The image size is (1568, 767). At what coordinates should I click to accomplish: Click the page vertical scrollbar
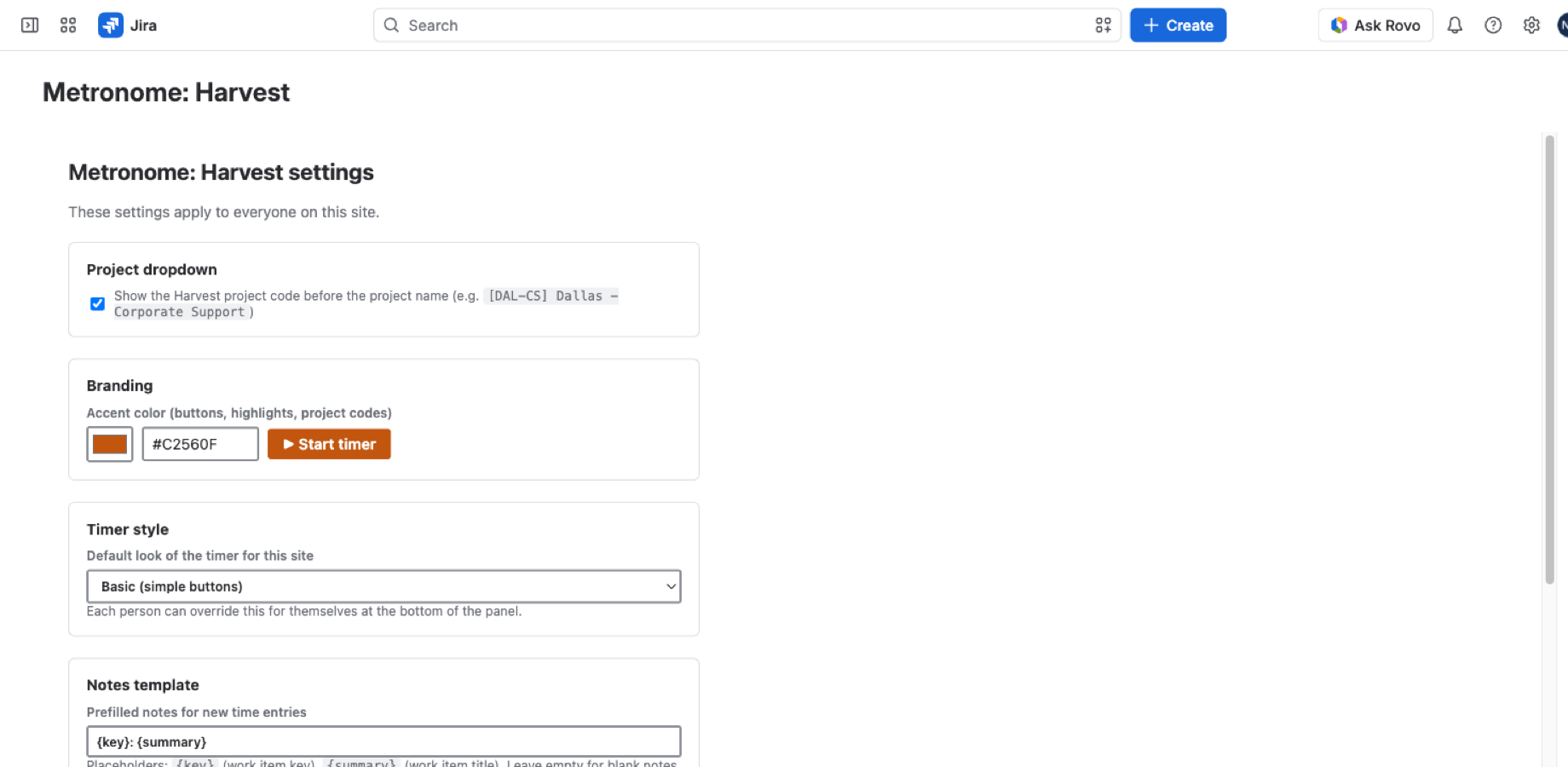(x=1550, y=358)
